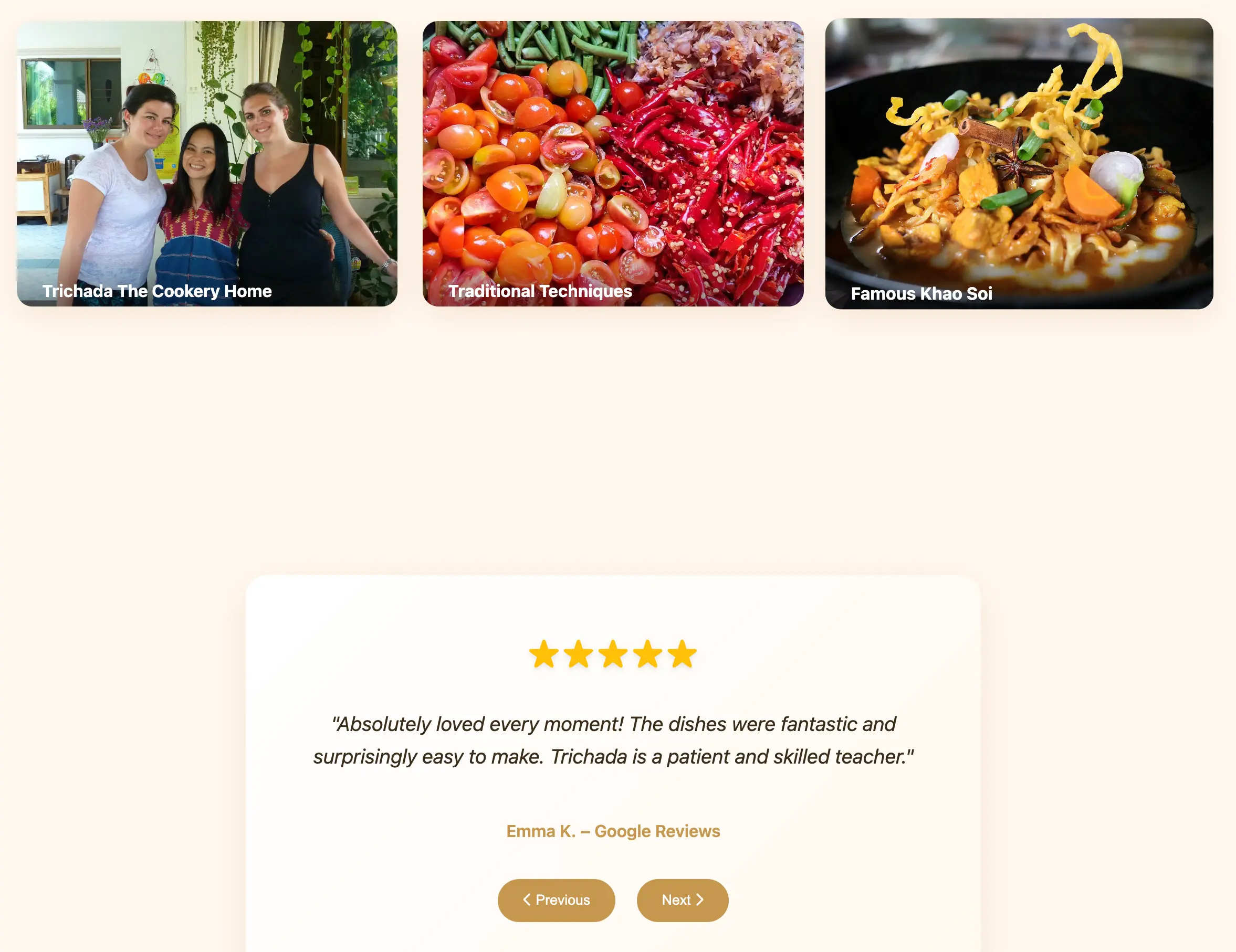This screenshot has width=1236, height=952.
Task: Go to the previous testimonial
Action: pos(557,900)
